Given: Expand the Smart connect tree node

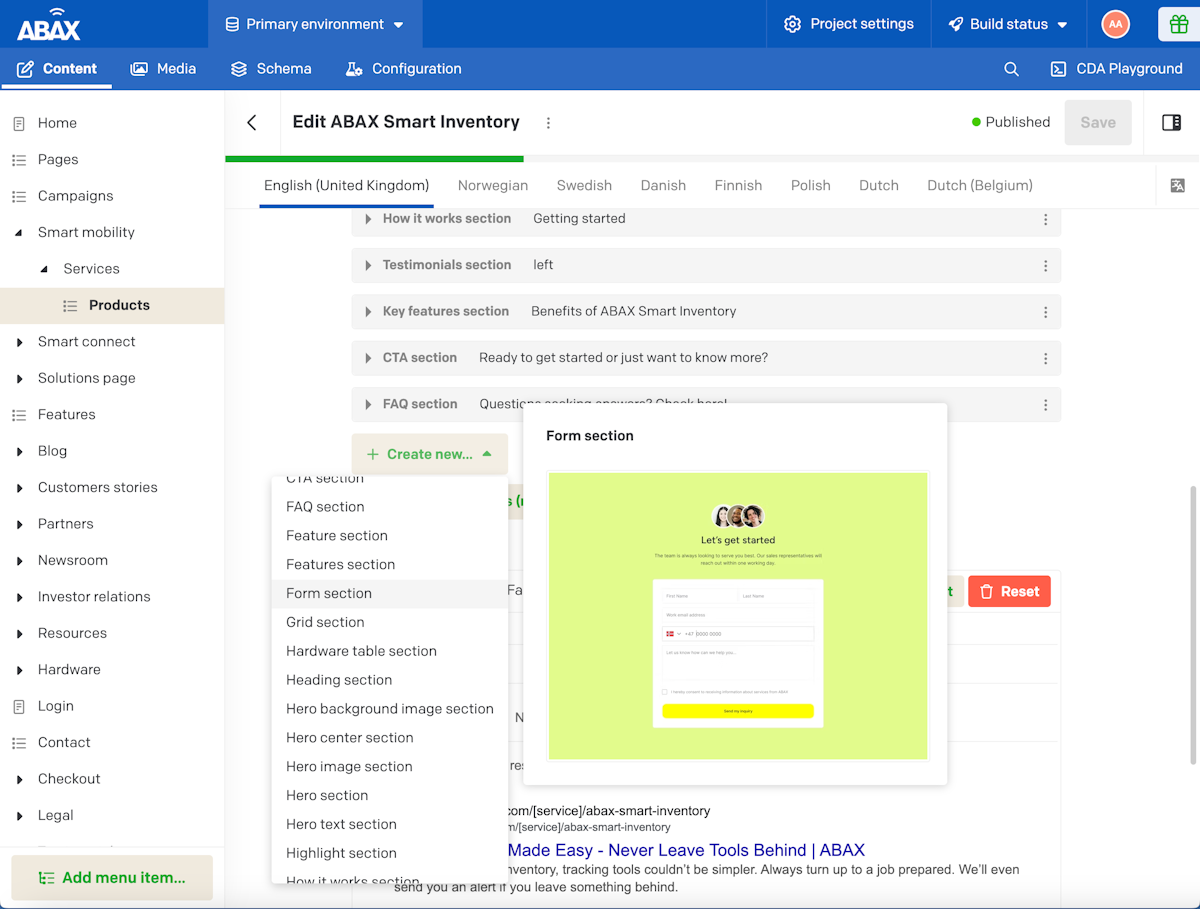Looking at the screenshot, I should pos(19,342).
